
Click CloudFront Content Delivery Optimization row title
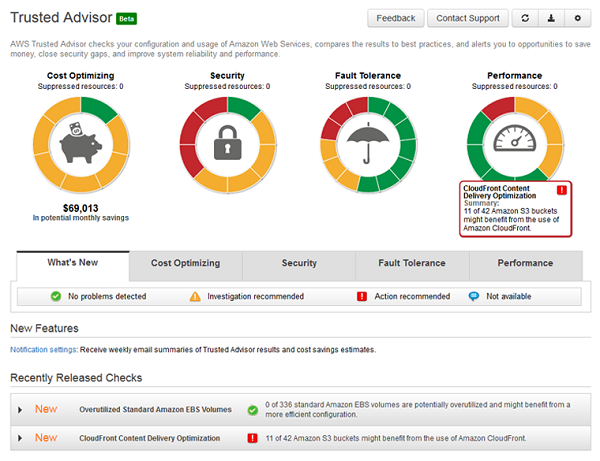coord(150,438)
